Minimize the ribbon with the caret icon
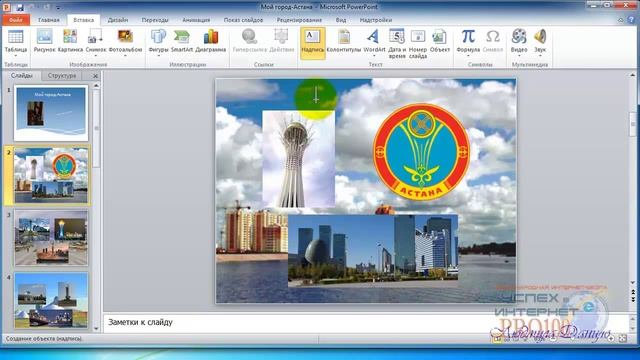This screenshot has height=360, width=640. pyautogui.click(x=621, y=20)
